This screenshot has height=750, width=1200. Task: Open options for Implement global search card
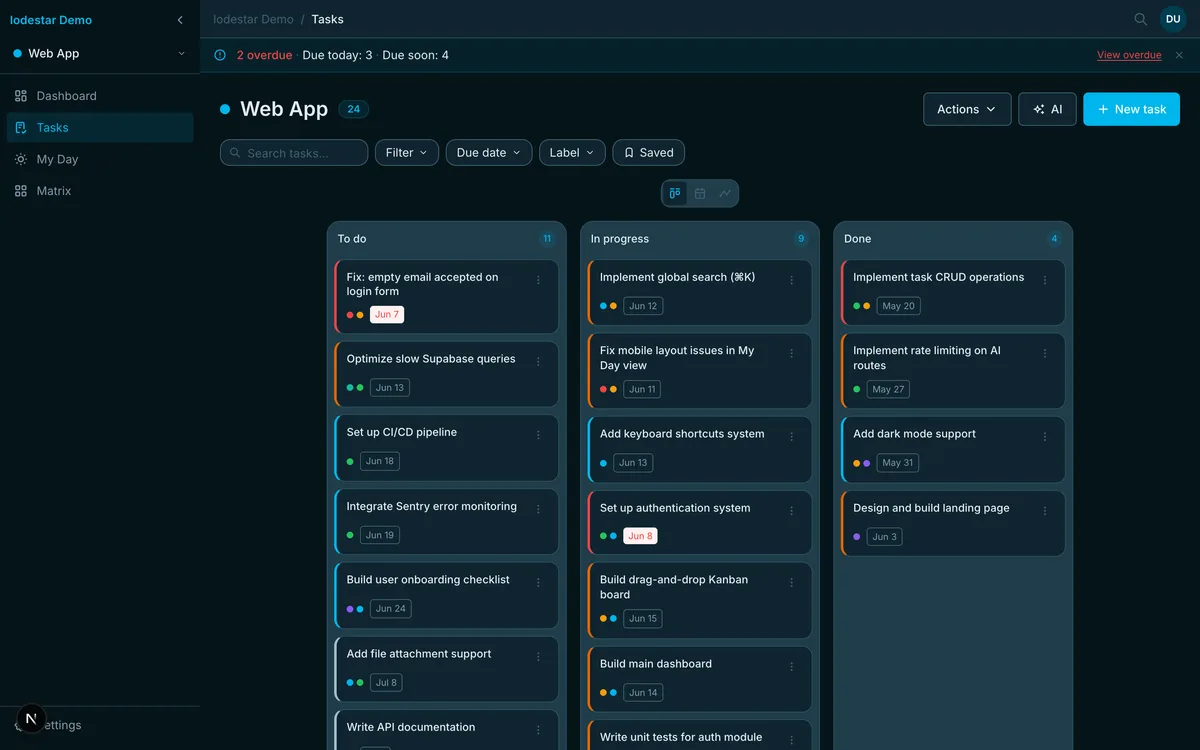[x=792, y=280]
